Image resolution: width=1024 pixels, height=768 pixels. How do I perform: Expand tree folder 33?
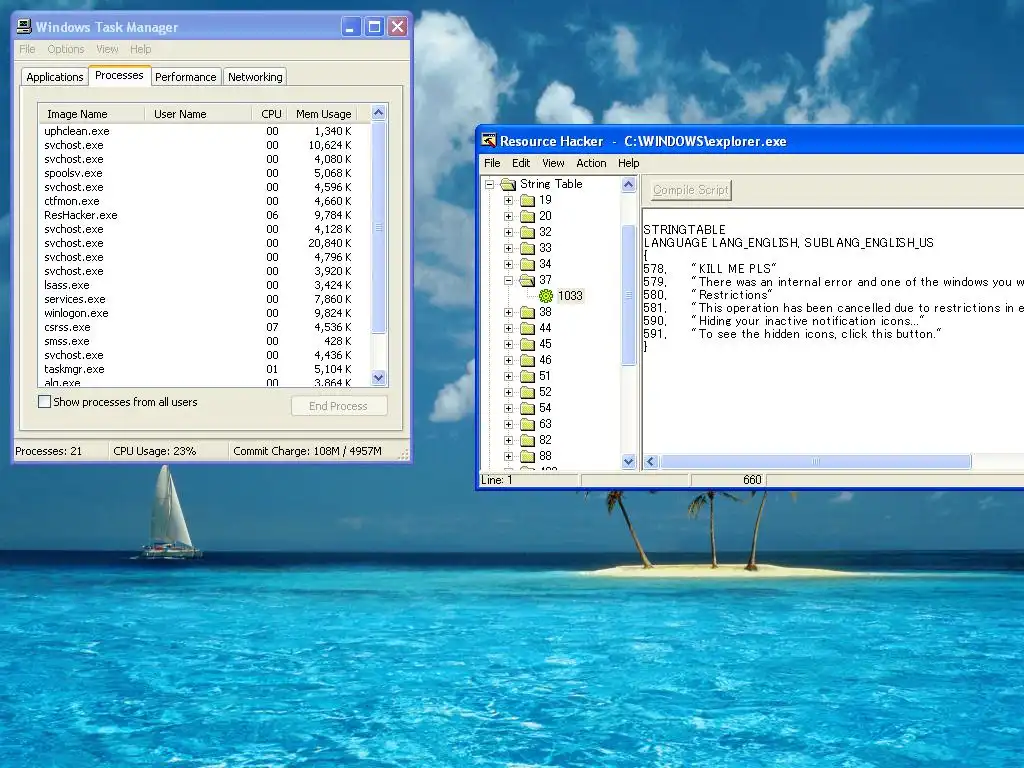(508, 248)
